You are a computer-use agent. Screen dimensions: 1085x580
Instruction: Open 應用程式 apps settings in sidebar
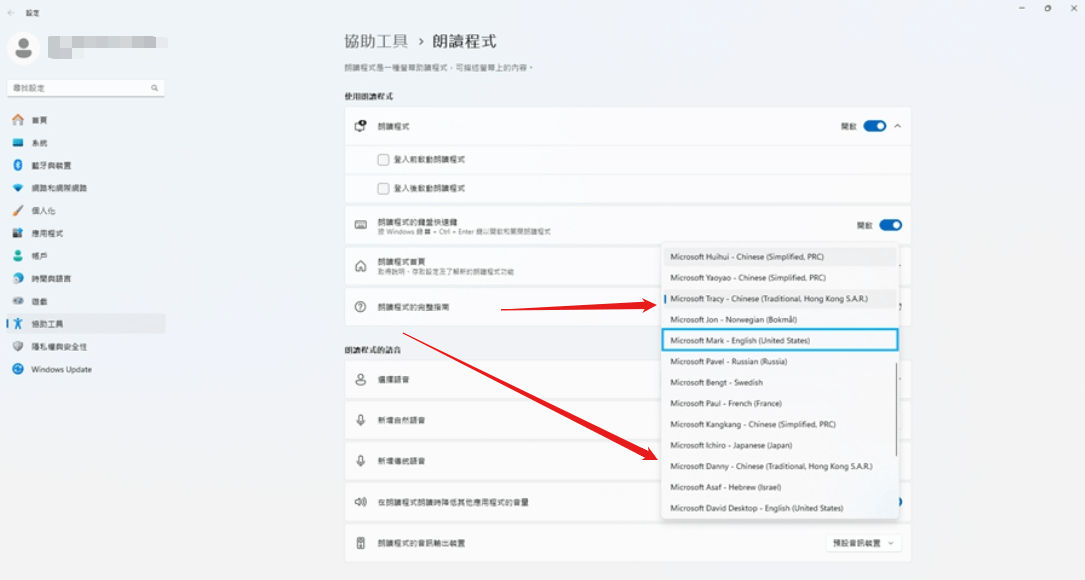coord(86,233)
